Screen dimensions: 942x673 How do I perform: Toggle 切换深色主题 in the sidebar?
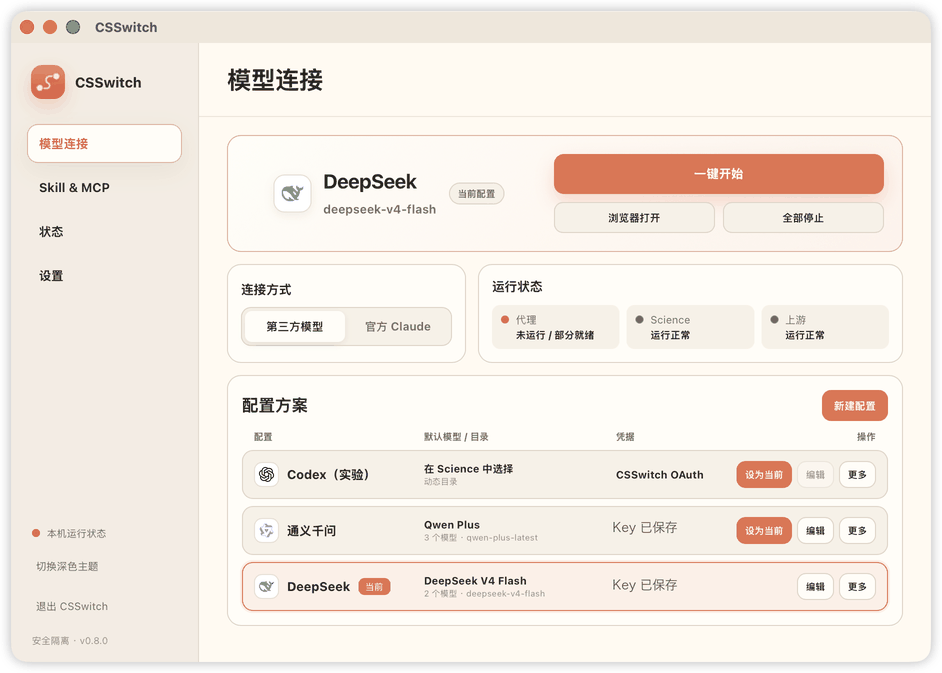(x=67, y=566)
